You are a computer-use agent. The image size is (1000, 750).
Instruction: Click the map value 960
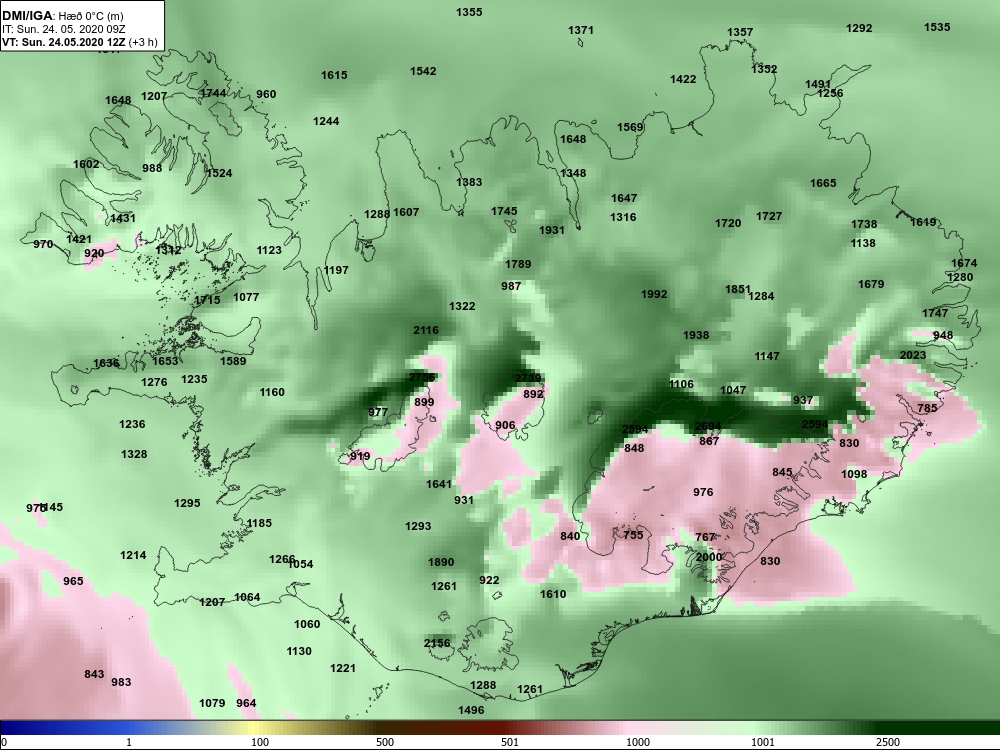pyautogui.click(x=266, y=94)
